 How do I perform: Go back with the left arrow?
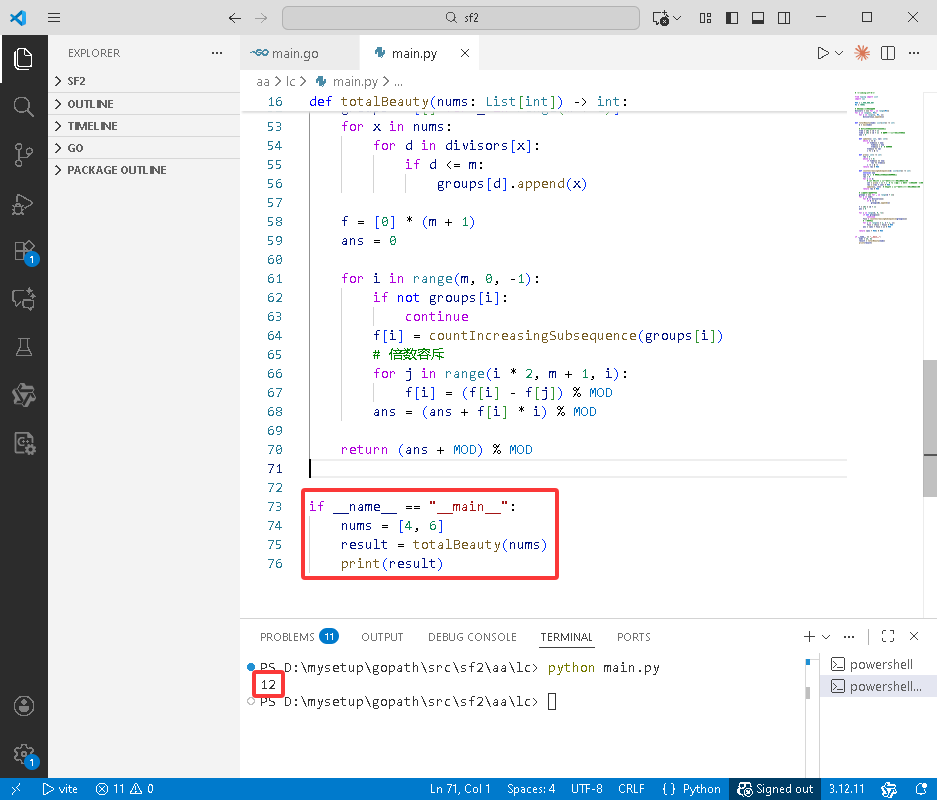point(235,18)
